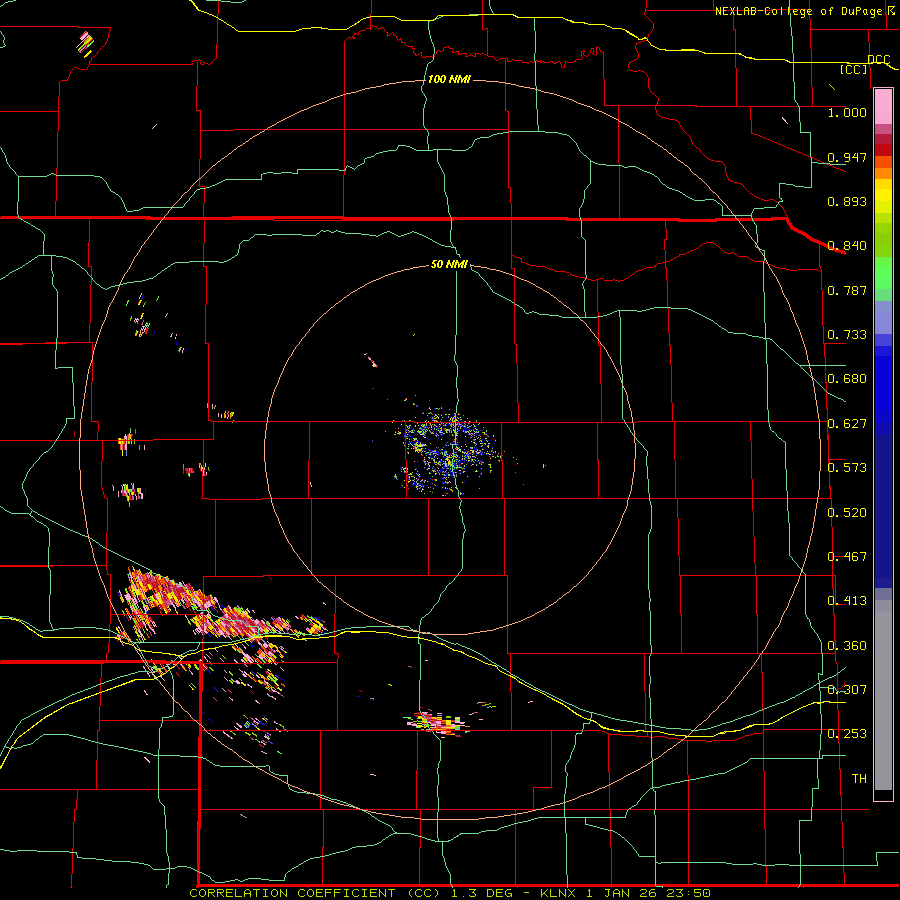Select the 0.893 color scale value
Viewport: 900px width, 900px height.
click(x=847, y=201)
